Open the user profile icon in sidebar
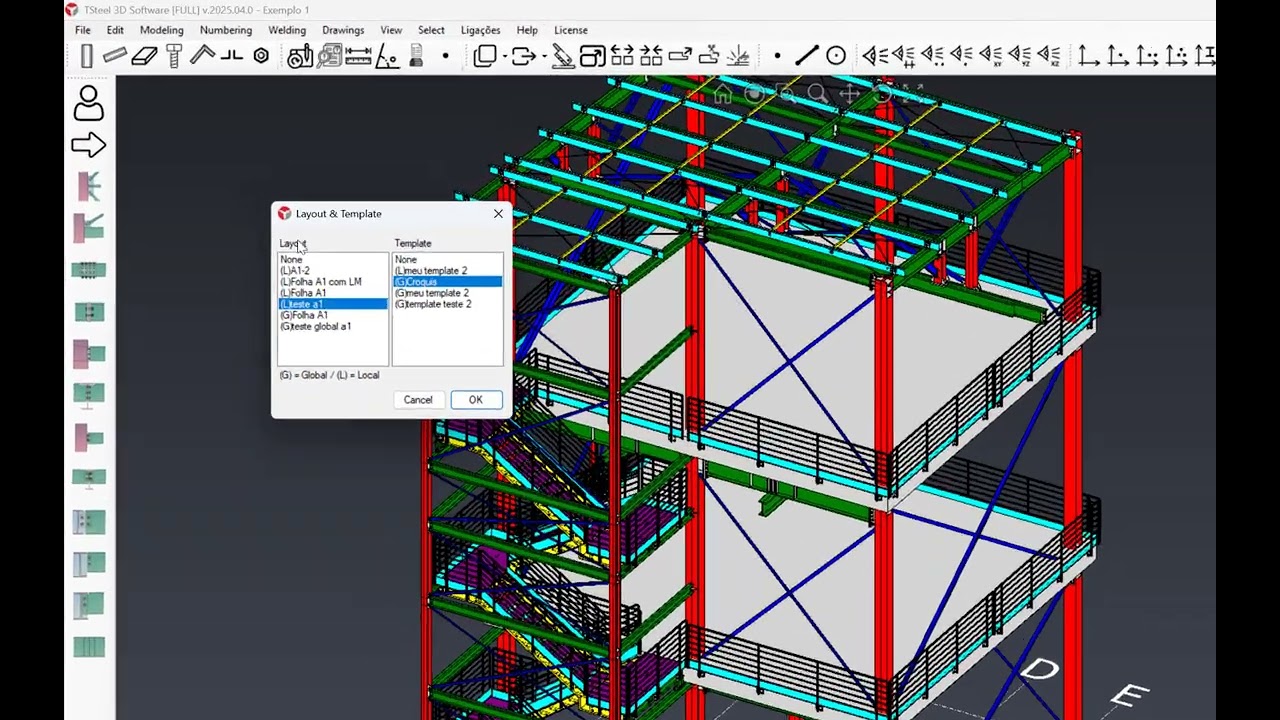The image size is (1280, 720). [89, 103]
